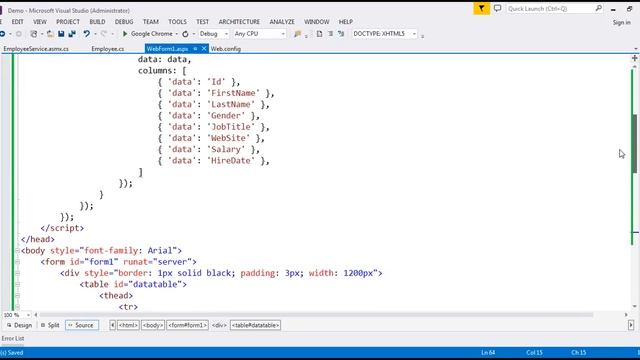This screenshot has height=360, width=640.
Task: Open the WINDOW menu
Action: coord(316,22)
